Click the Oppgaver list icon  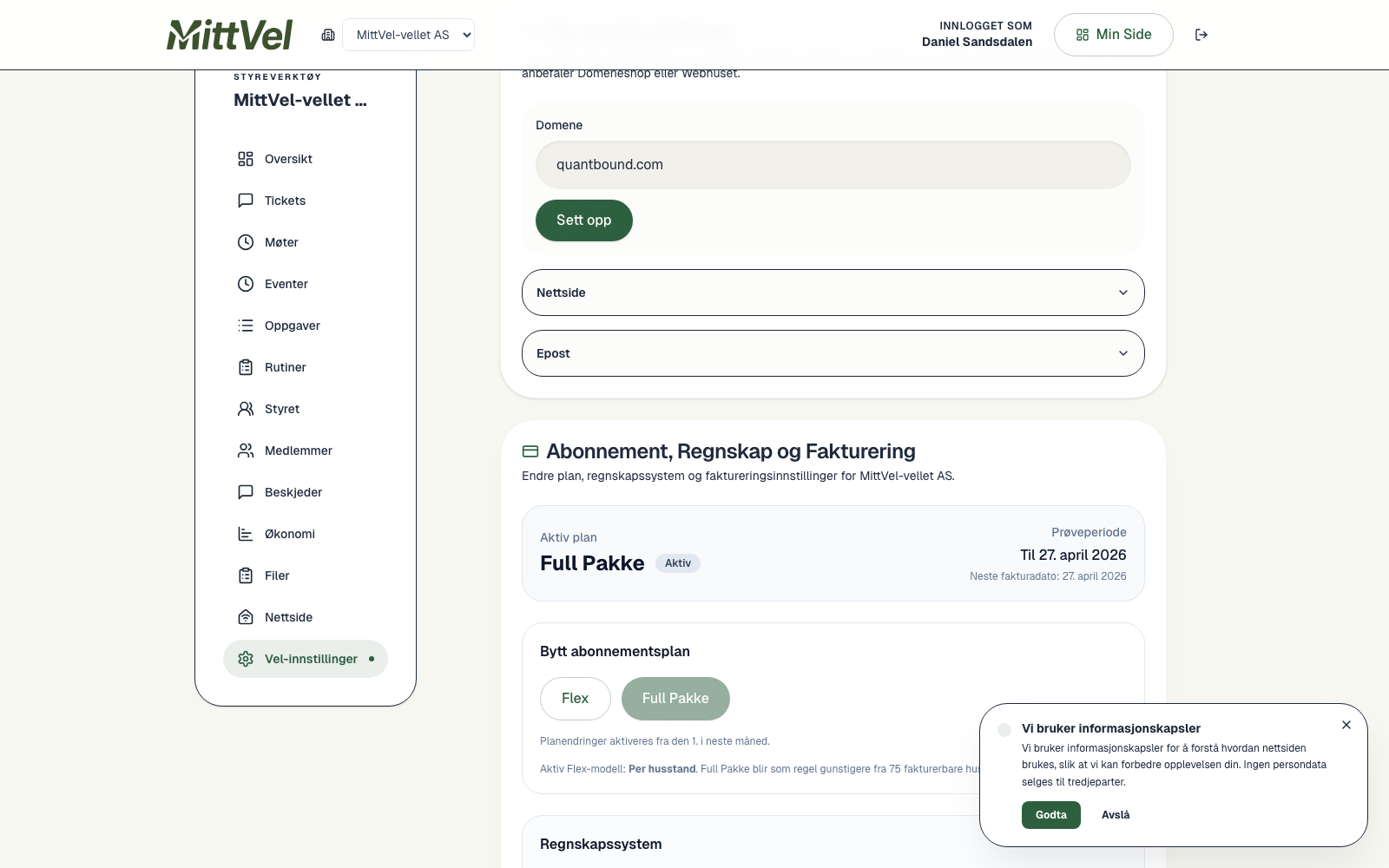(246, 325)
